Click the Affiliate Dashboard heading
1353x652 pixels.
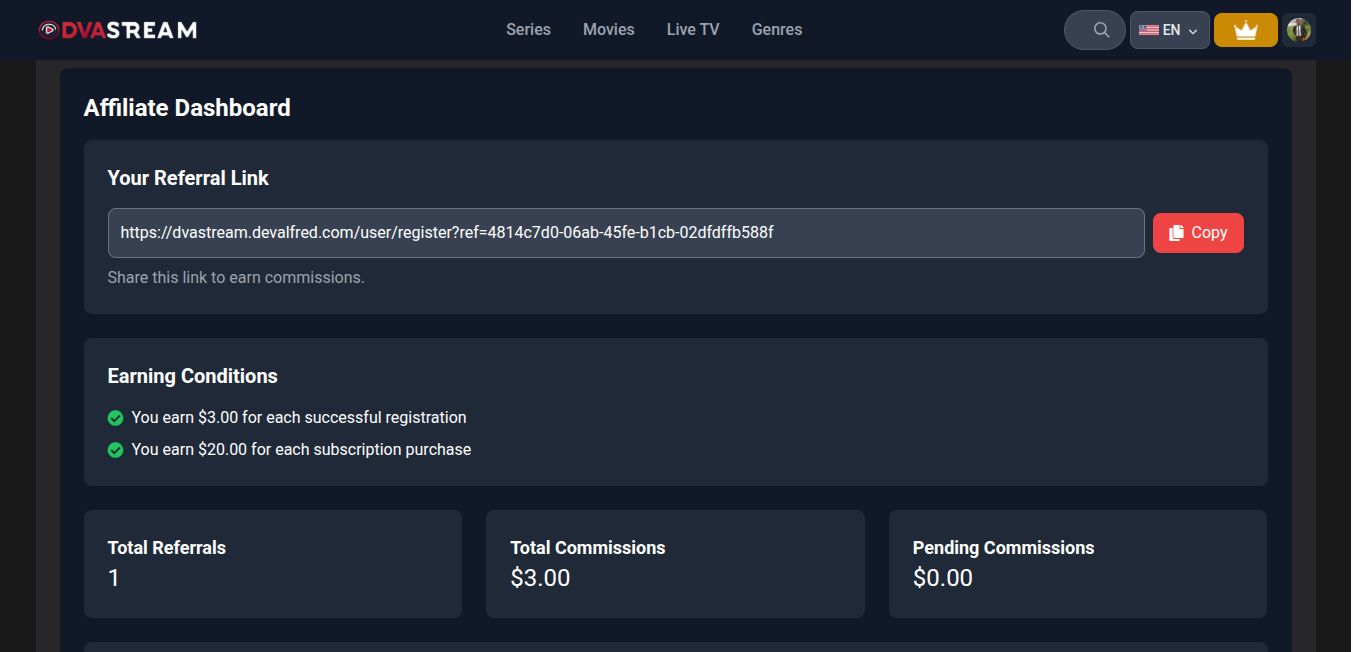(x=187, y=108)
